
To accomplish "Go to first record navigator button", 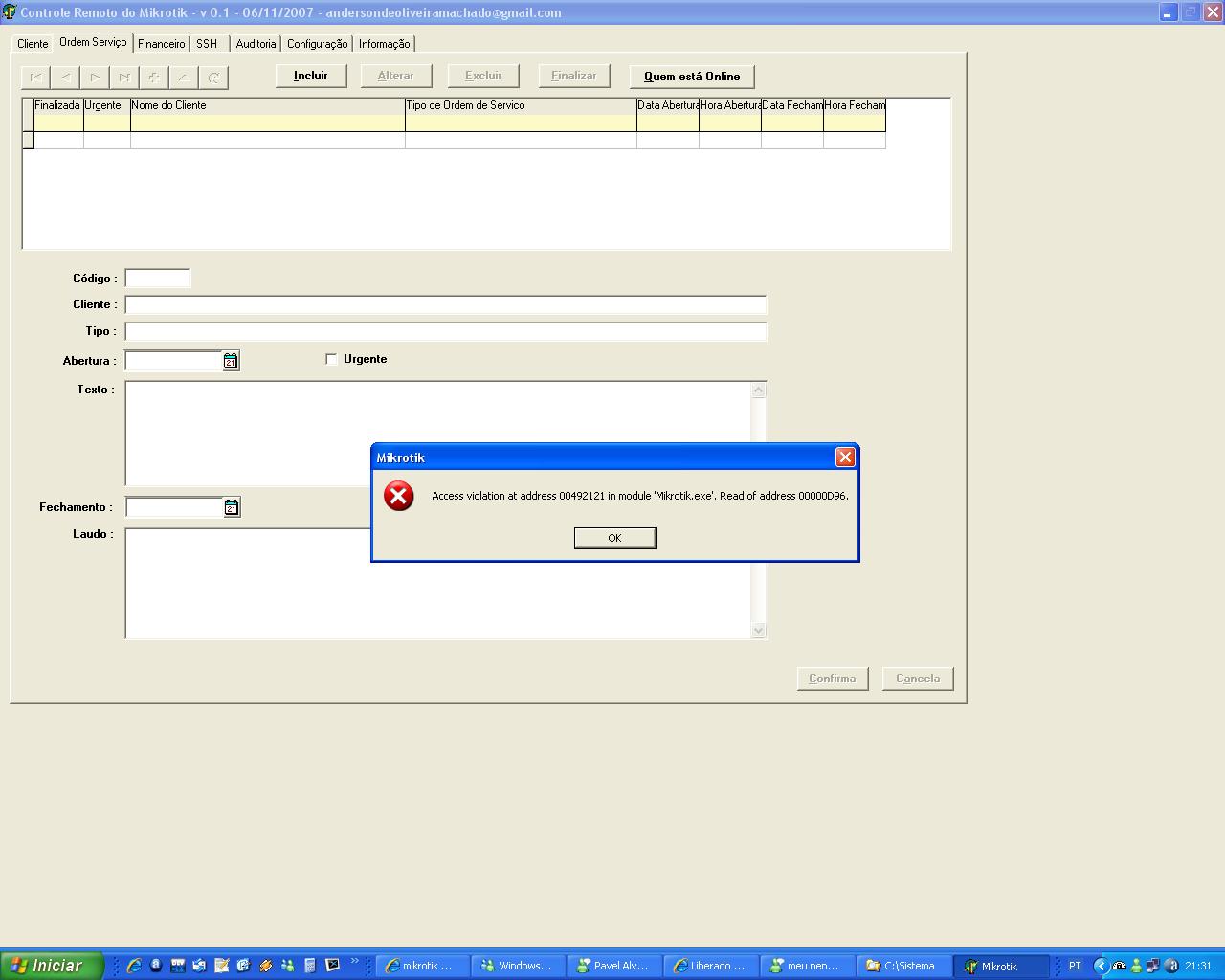I will click(36, 77).
